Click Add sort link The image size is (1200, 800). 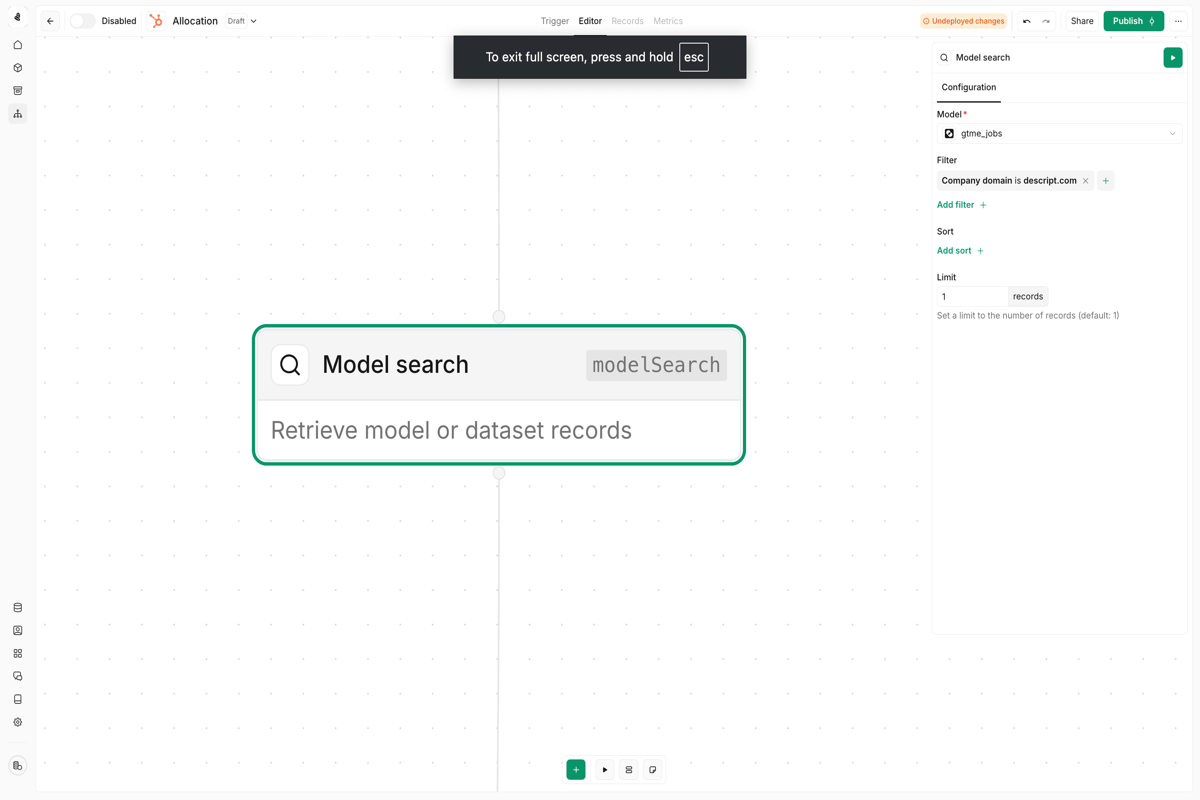[960, 251]
